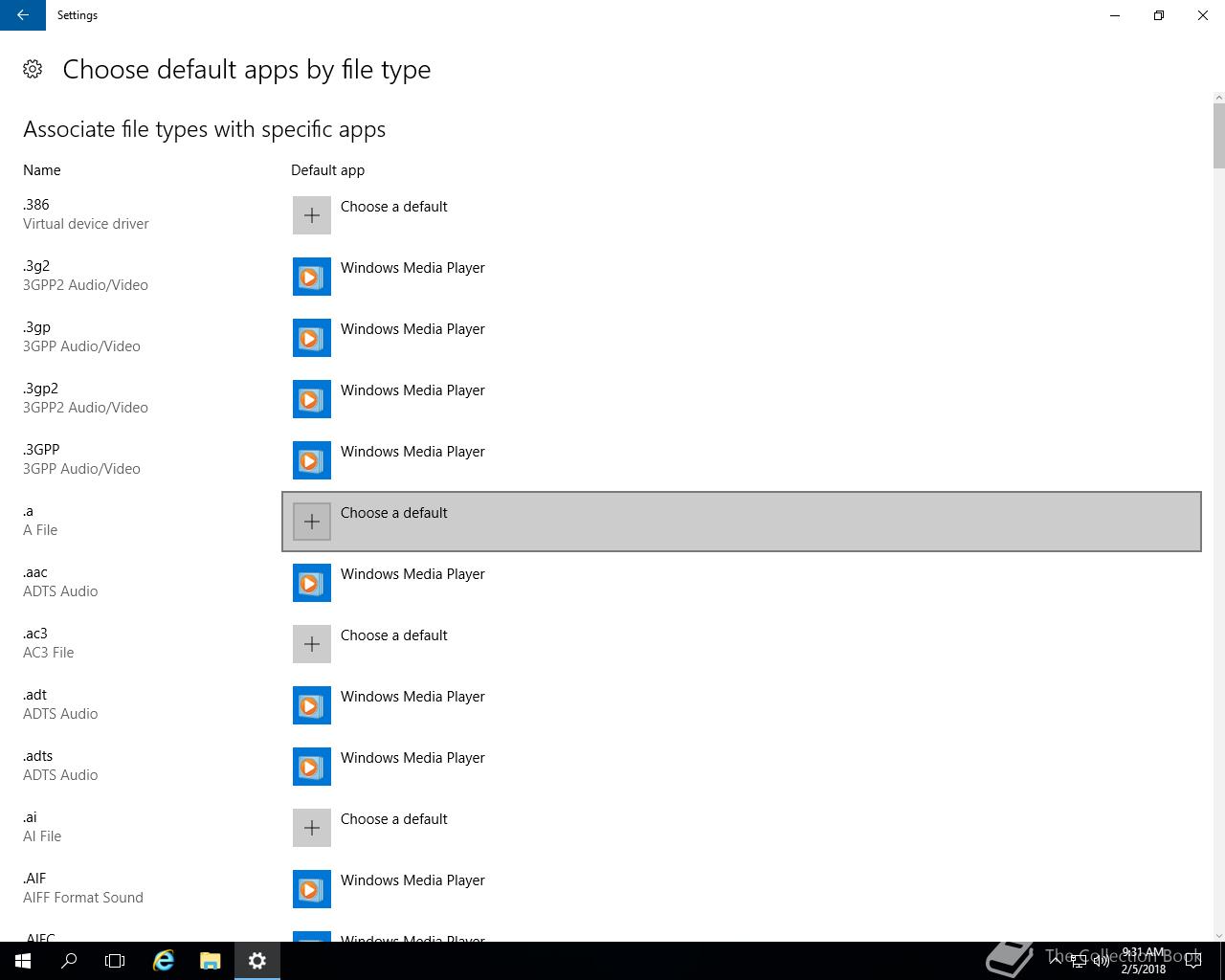Click the plus icon for the .386 file type
Image resolution: width=1225 pixels, height=980 pixels.
coord(312,215)
